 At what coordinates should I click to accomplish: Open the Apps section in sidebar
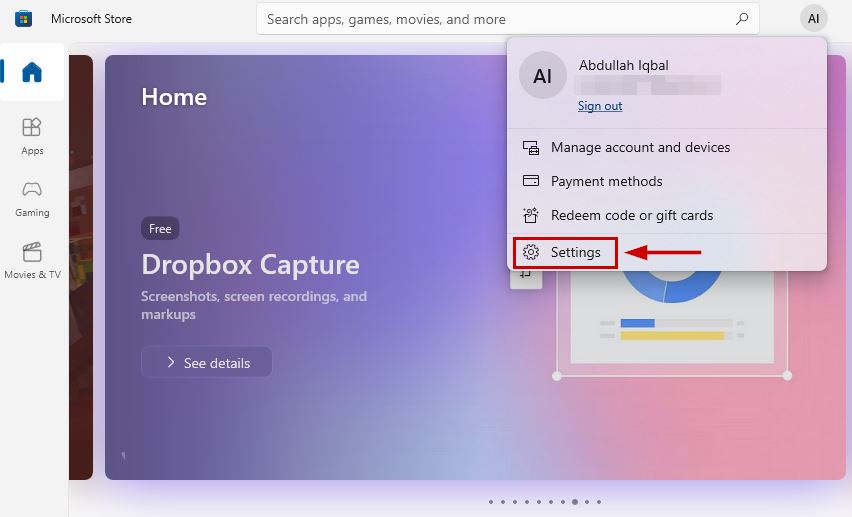(32, 136)
